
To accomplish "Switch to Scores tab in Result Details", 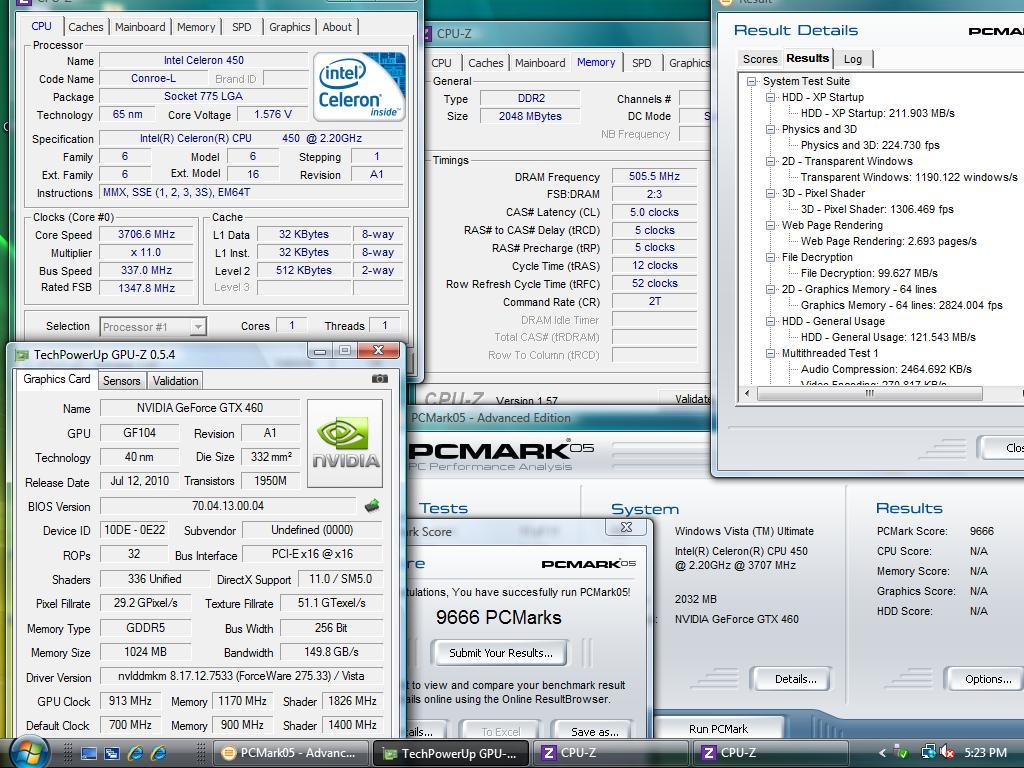I will tap(760, 59).
